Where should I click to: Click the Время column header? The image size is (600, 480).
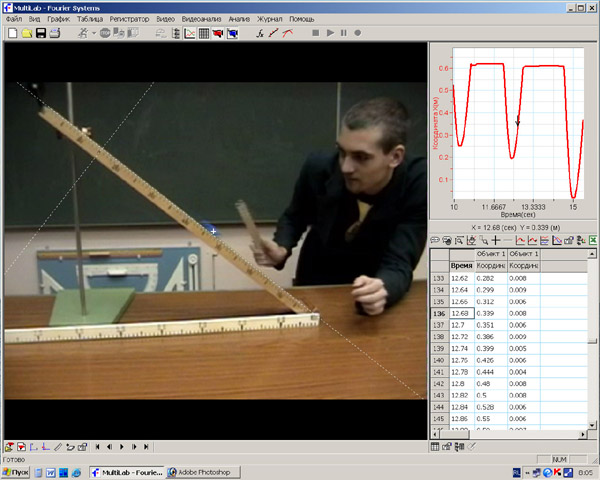tap(462, 266)
